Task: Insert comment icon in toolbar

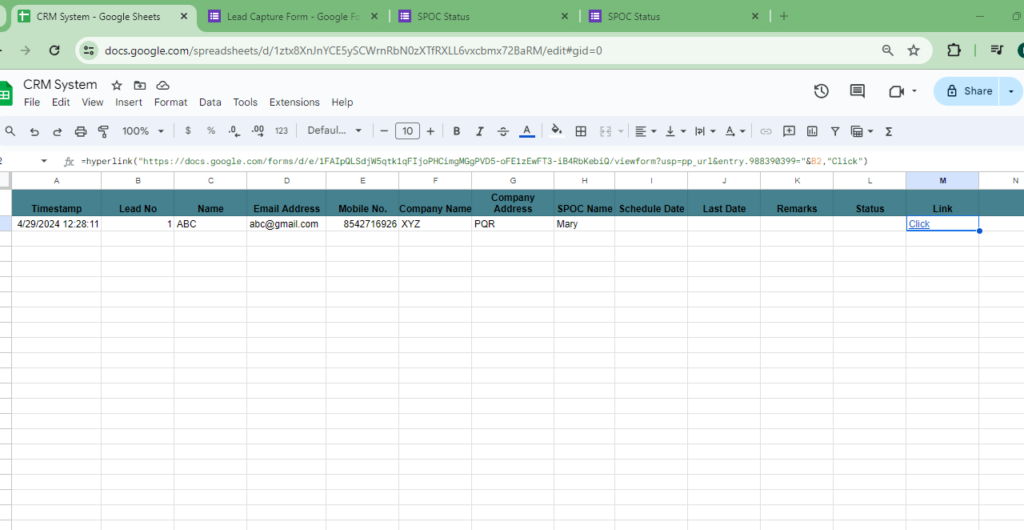Action: coord(789,131)
